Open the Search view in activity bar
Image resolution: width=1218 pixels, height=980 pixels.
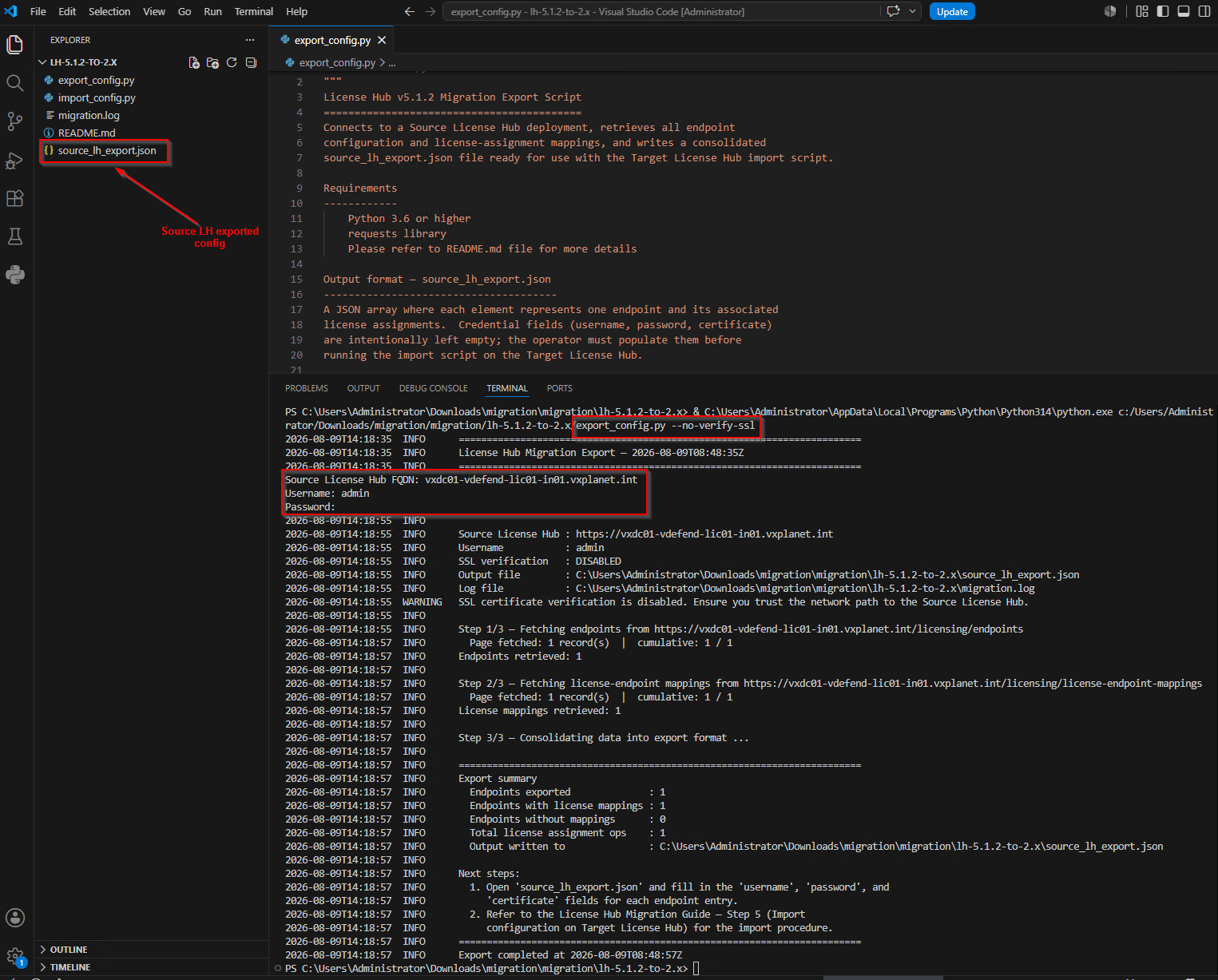[x=14, y=83]
